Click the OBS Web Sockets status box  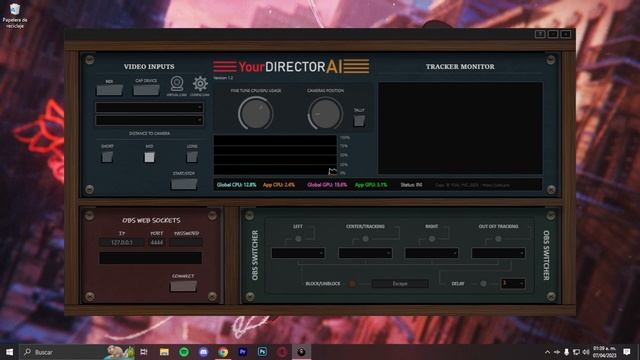click(151, 258)
